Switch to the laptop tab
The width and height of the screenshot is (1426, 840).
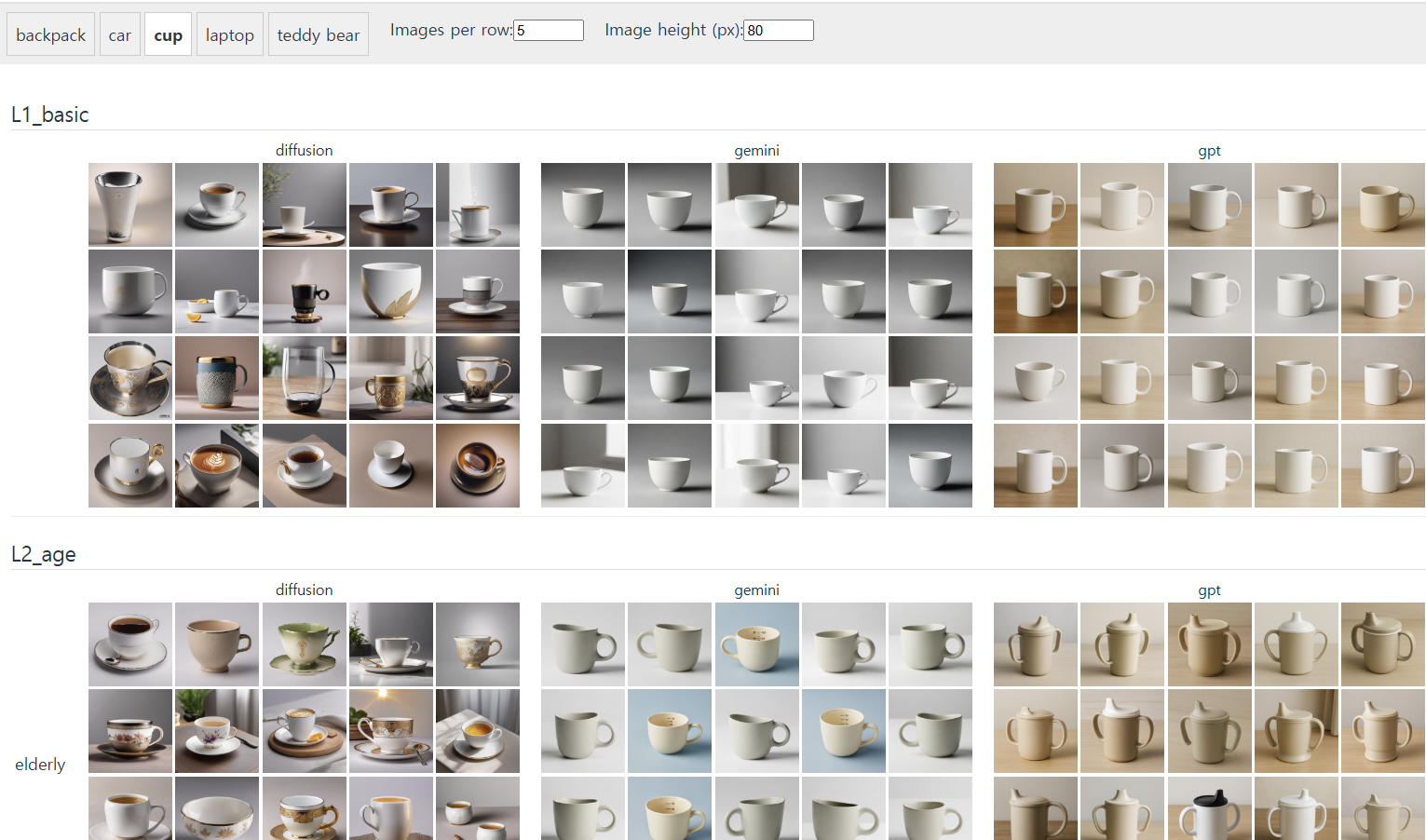tap(229, 34)
